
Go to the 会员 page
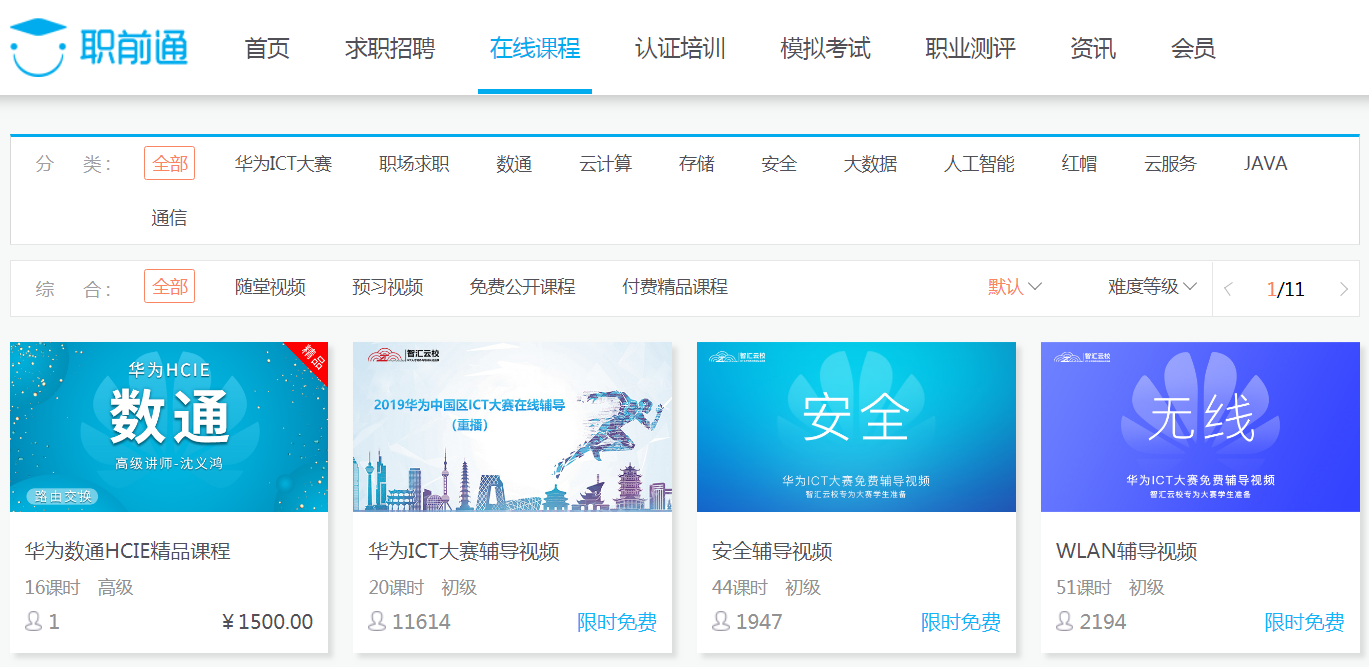click(x=1194, y=48)
